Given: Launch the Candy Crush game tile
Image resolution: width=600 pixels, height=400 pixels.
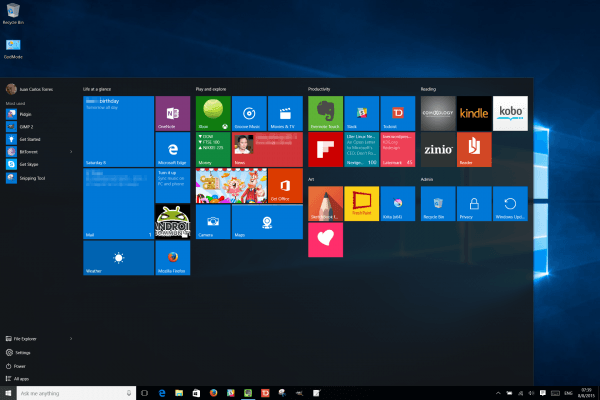Looking at the screenshot, I should pyautogui.click(x=231, y=186).
